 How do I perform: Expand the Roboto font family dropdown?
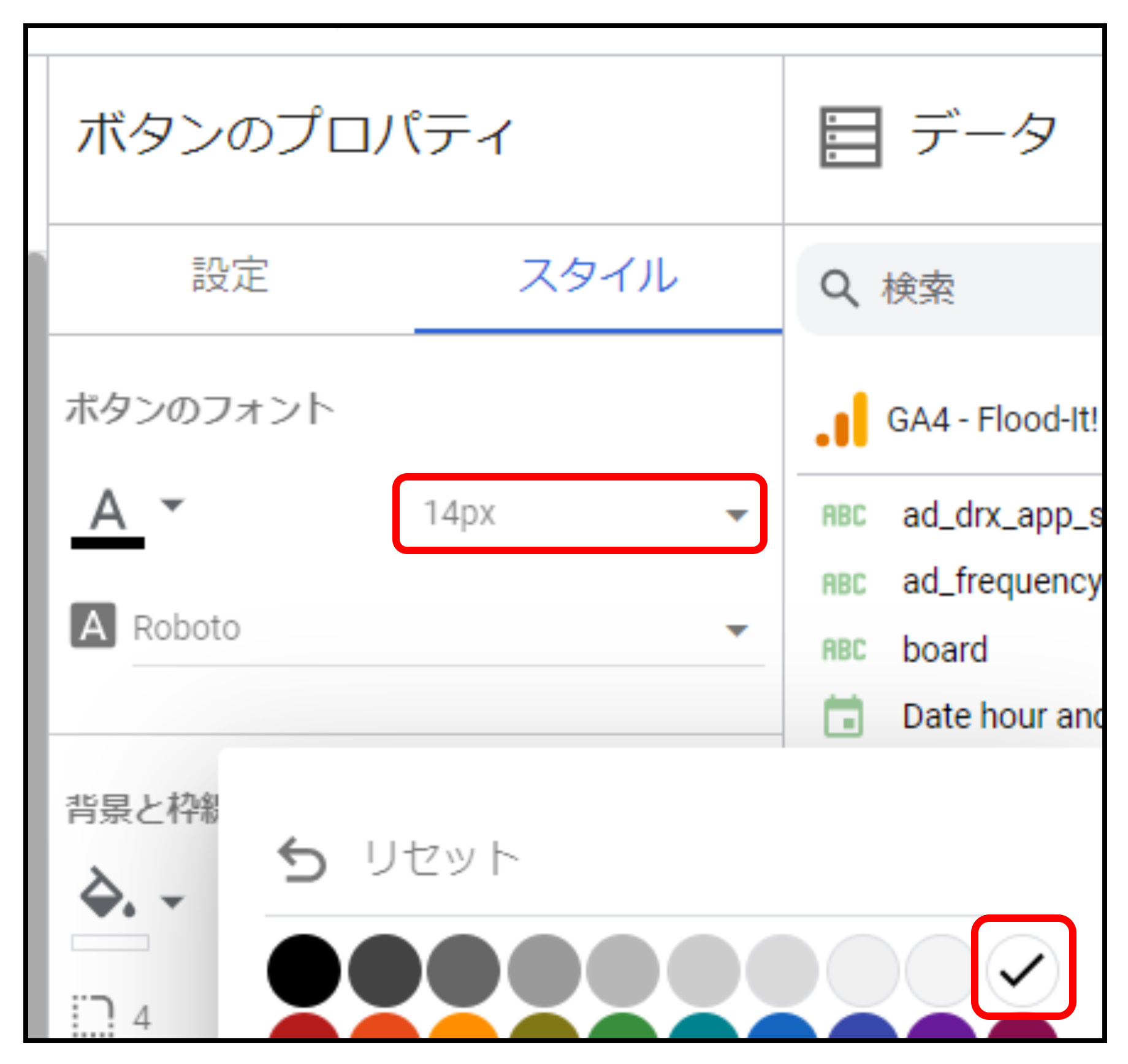(736, 629)
